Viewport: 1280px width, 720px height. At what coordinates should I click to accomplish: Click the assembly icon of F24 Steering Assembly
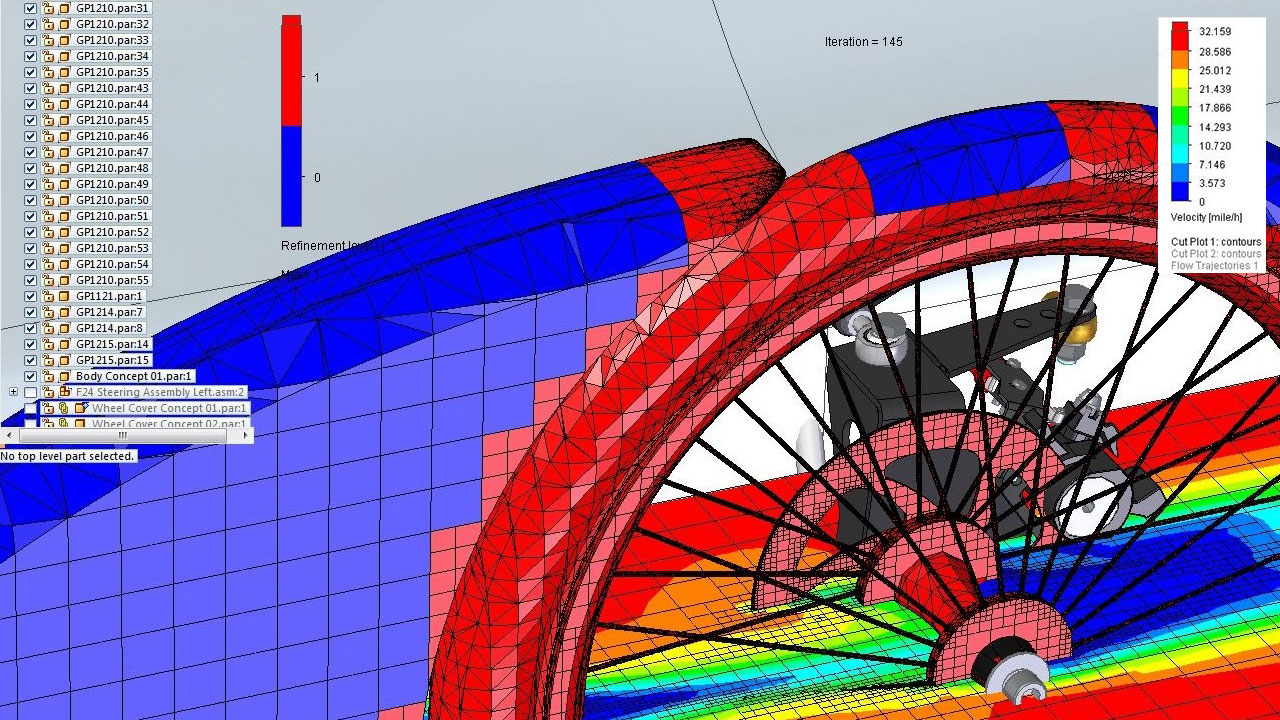click(x=65, y=392)
